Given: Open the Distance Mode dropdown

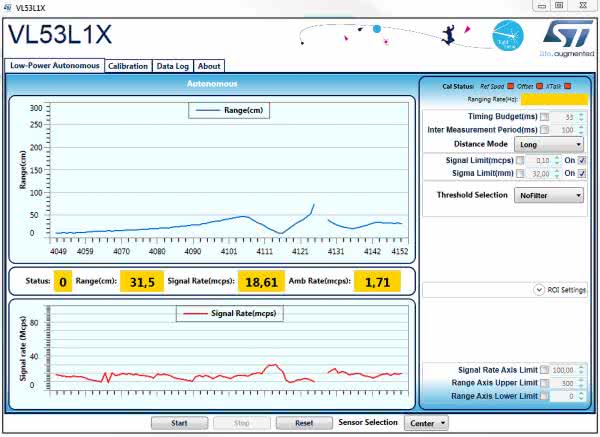Looking at the screenshot, I should pos(549,144).
